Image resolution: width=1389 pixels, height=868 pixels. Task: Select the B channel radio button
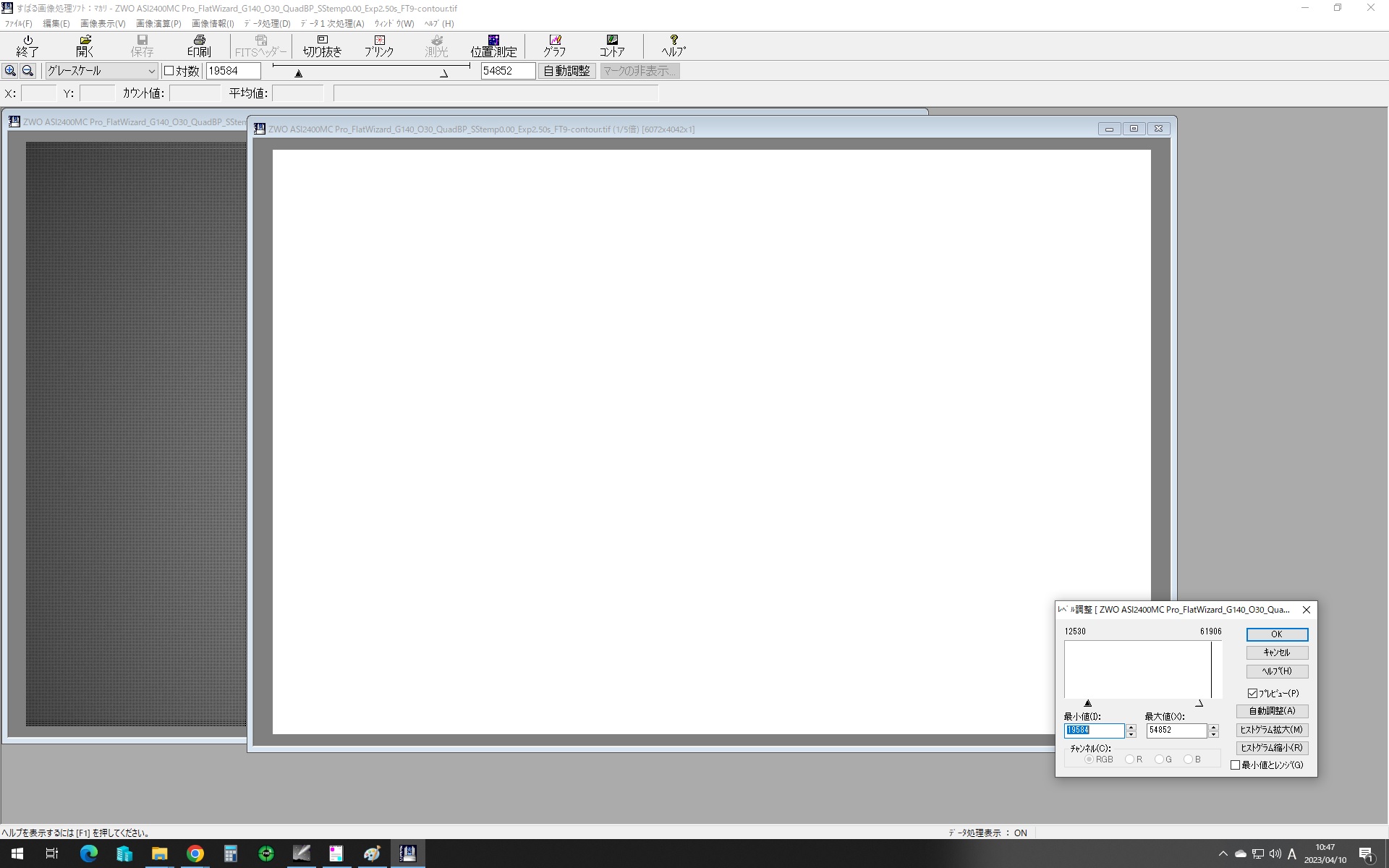pos(1188,759)
